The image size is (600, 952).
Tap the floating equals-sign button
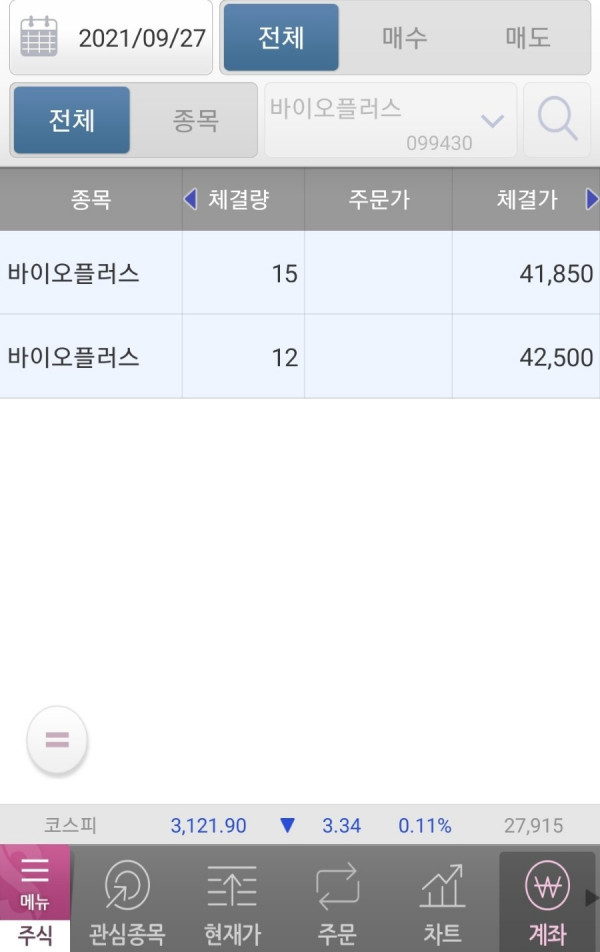[57, 740]
